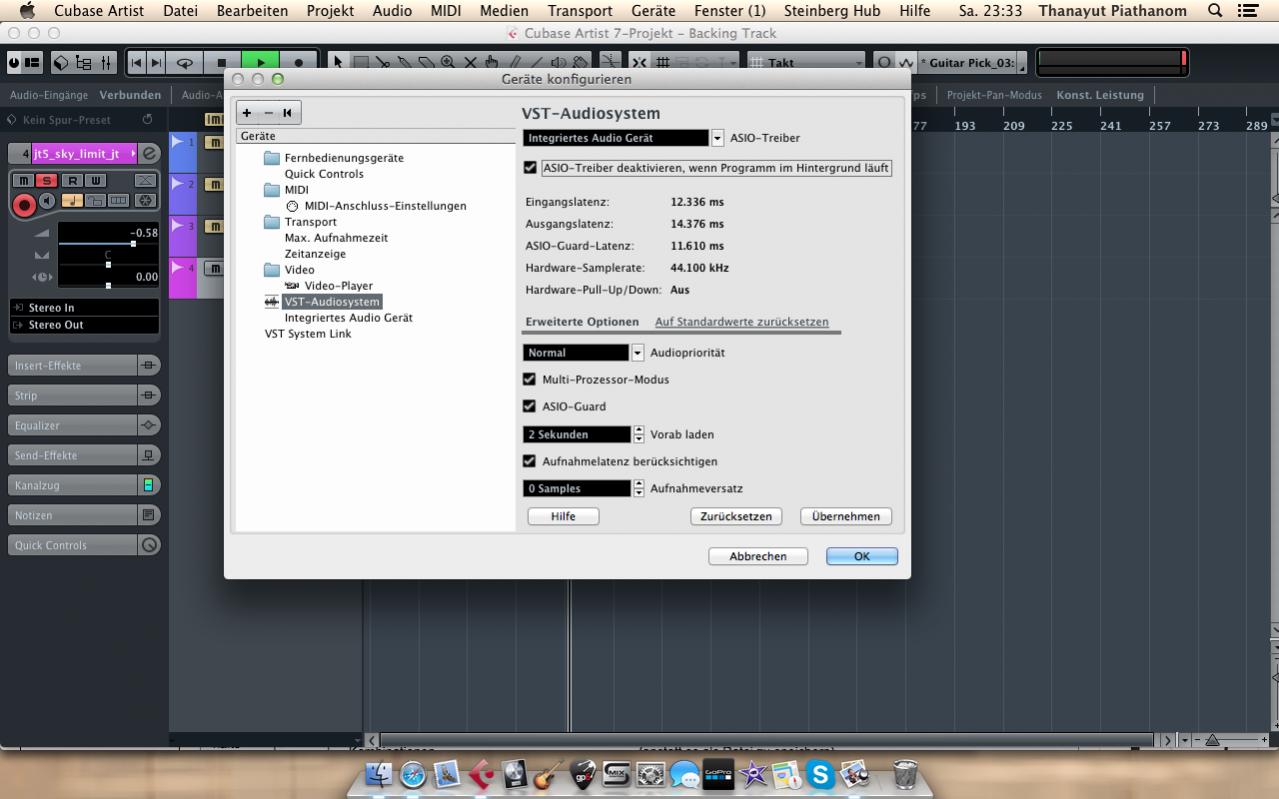
Task: Click the reset device icon beside minus
Action: click(287, 113)
